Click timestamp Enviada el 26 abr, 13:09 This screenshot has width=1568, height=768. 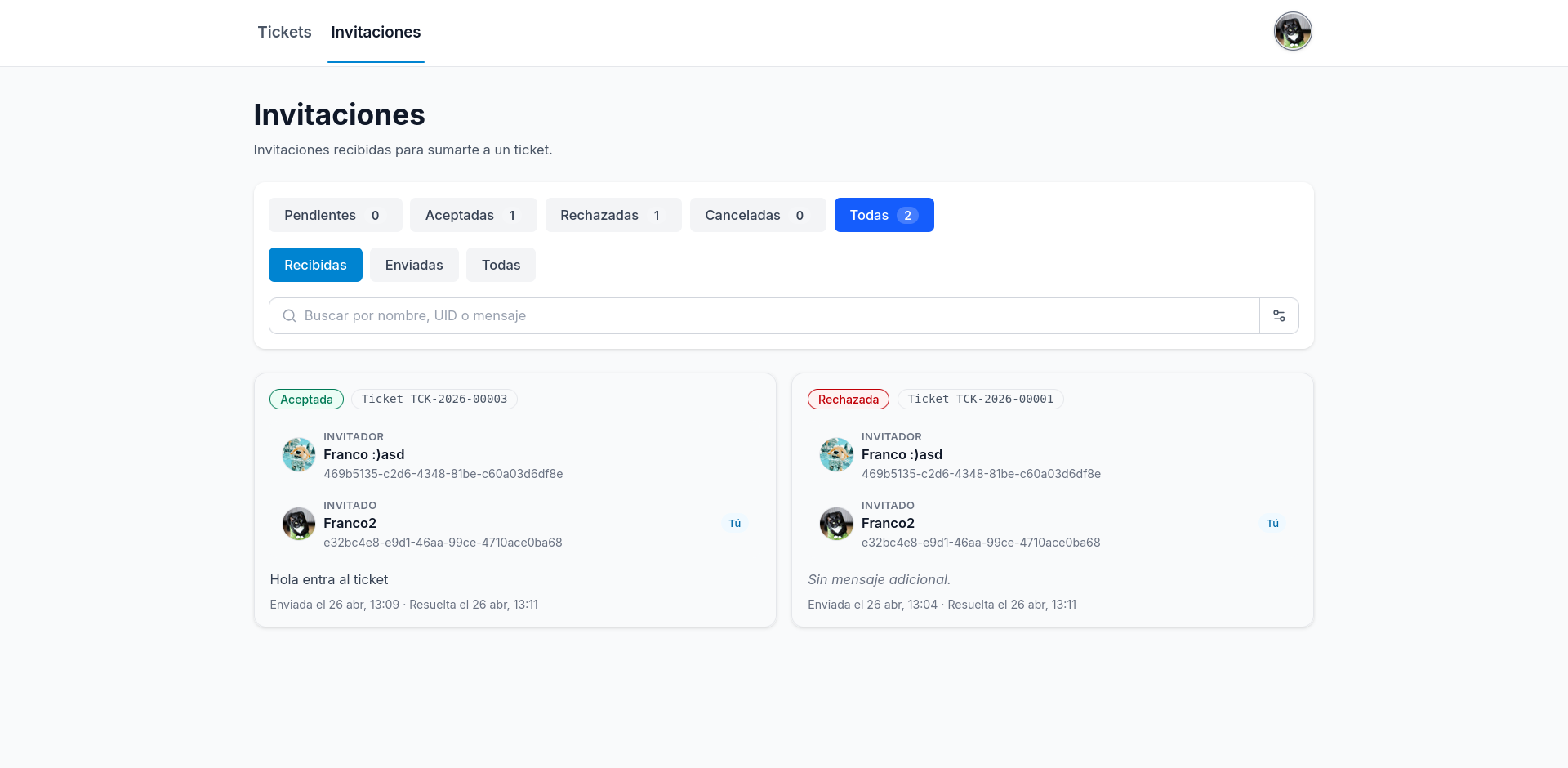pos(335,605)
